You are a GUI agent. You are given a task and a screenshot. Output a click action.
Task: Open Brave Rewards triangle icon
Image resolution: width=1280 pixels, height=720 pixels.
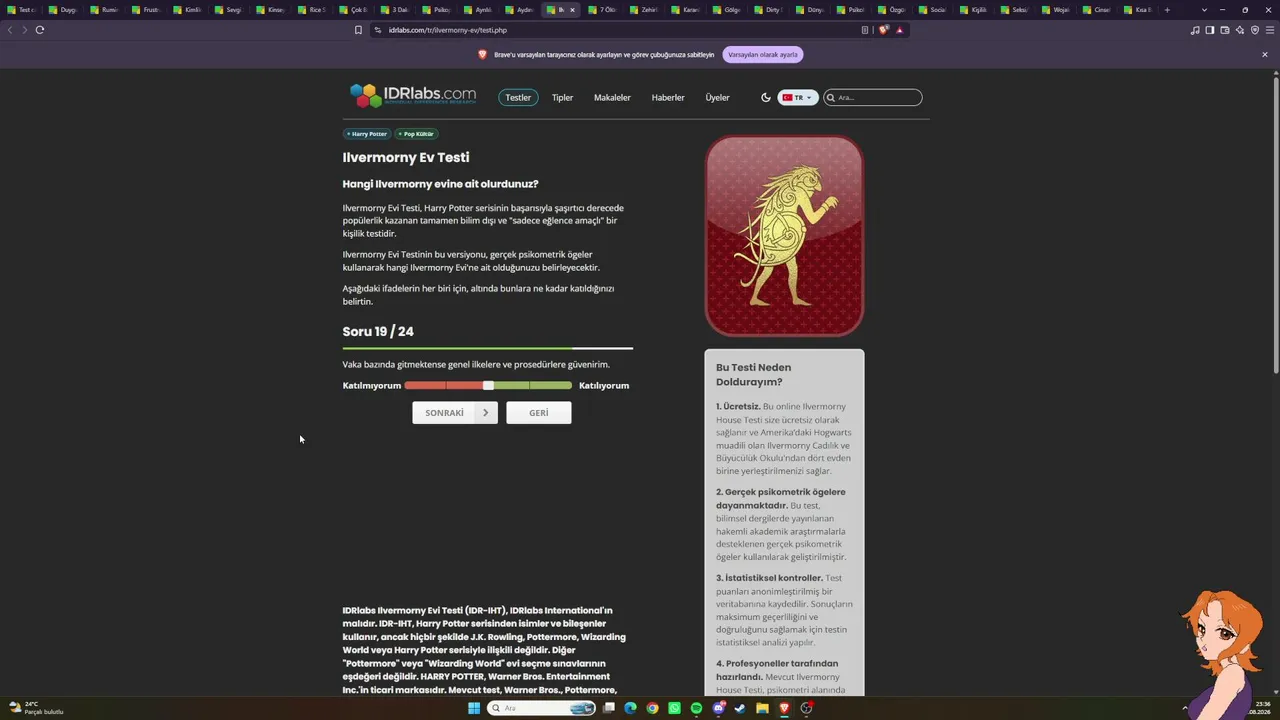tap(899, 30)
